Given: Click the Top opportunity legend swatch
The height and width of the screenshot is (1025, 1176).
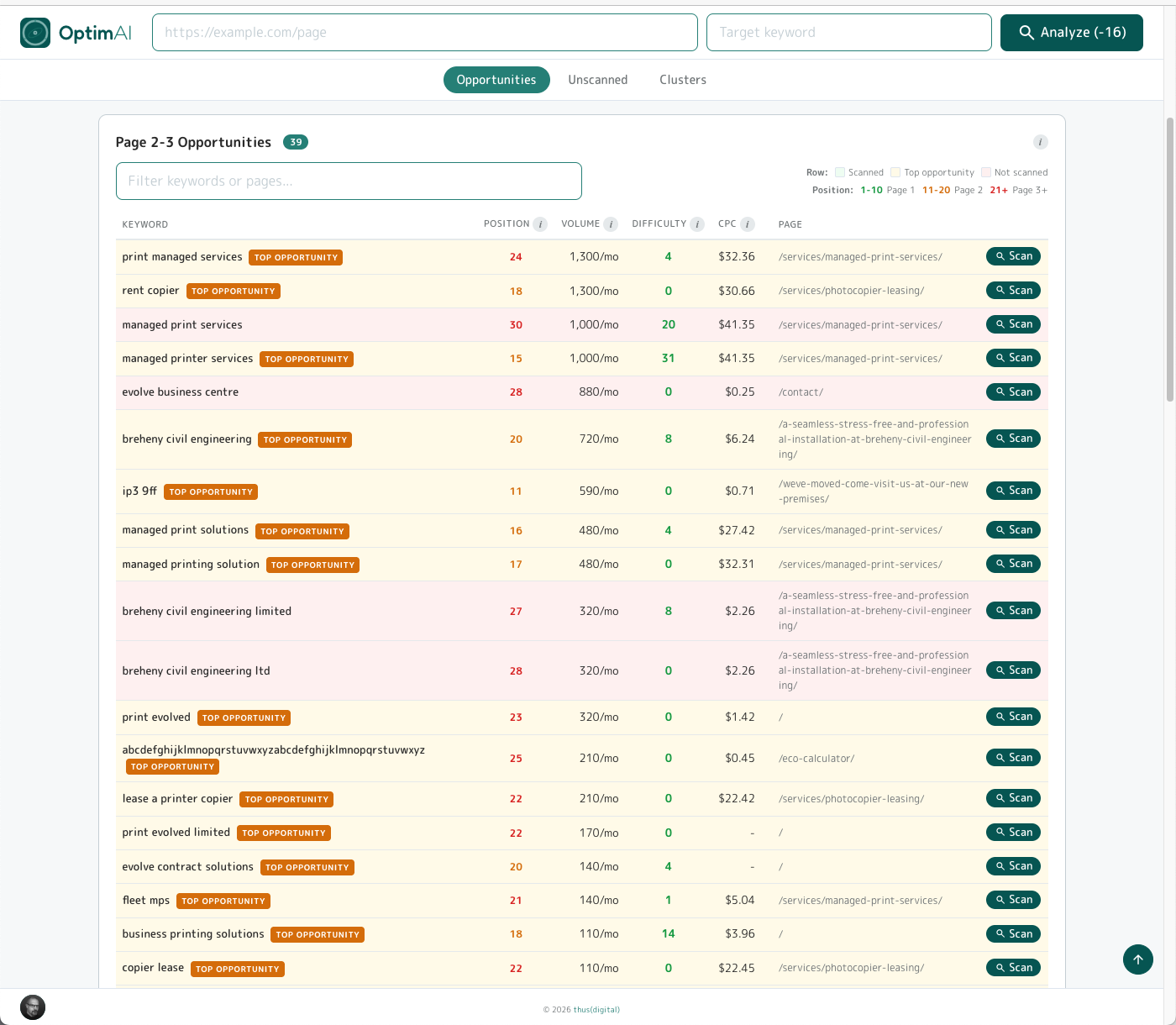Looking at the screenshot, I should [895, 172].
